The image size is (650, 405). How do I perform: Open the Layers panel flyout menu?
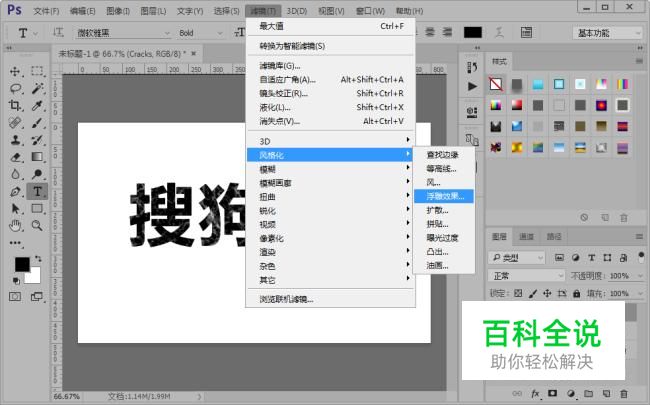639,237
